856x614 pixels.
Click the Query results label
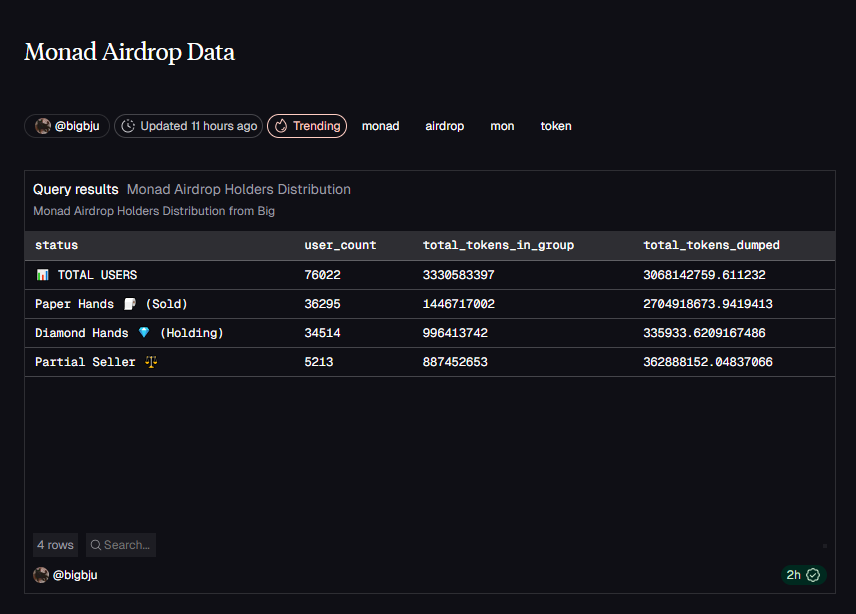point(75,189)
